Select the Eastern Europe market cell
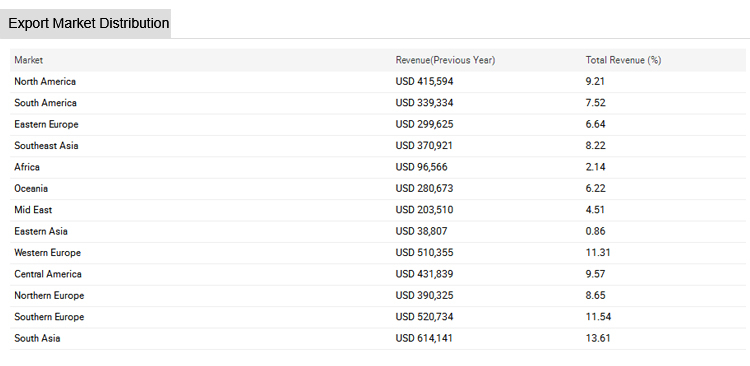 [46, 124]
